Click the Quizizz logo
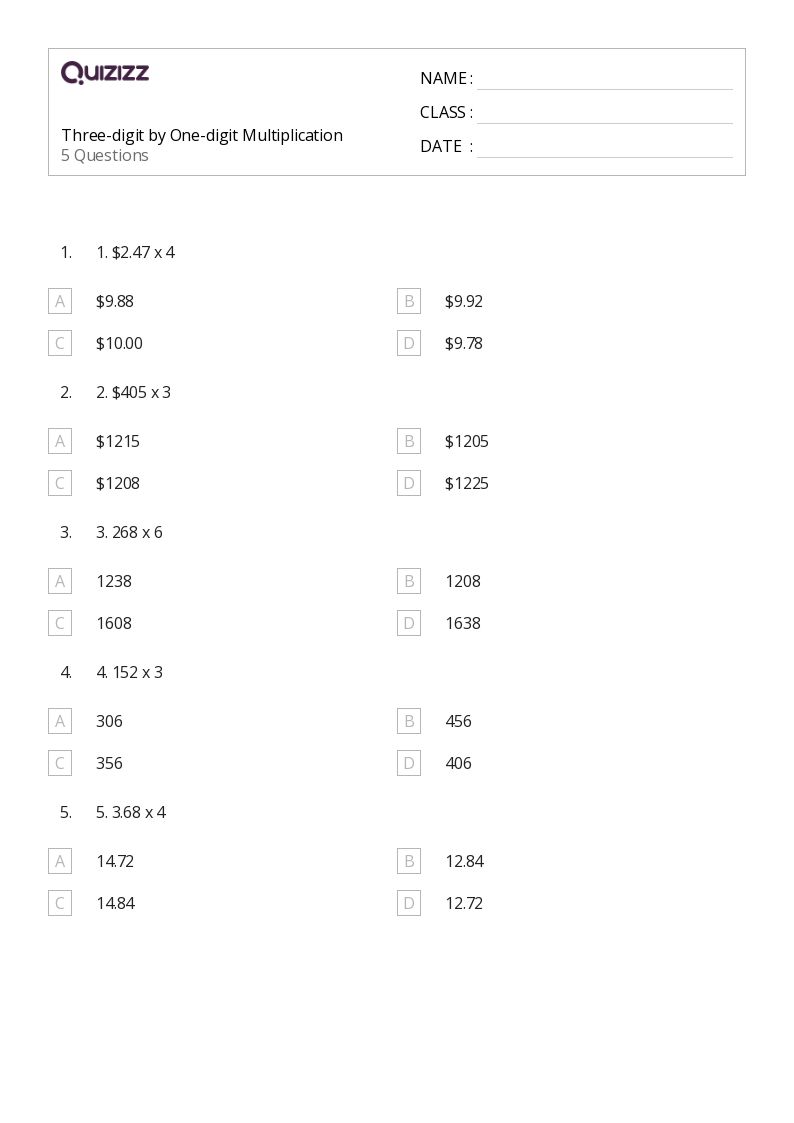Screen dimensions: 794x1123 (x=105, y=72)
